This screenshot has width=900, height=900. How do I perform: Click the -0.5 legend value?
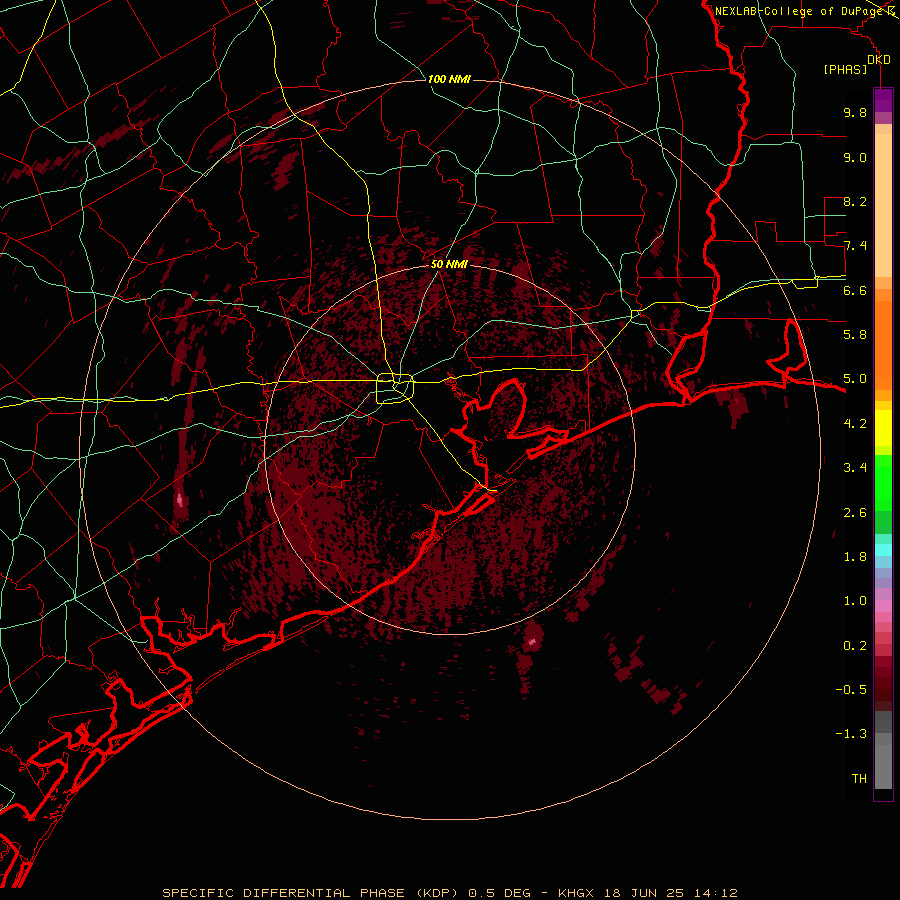(851, 689)
